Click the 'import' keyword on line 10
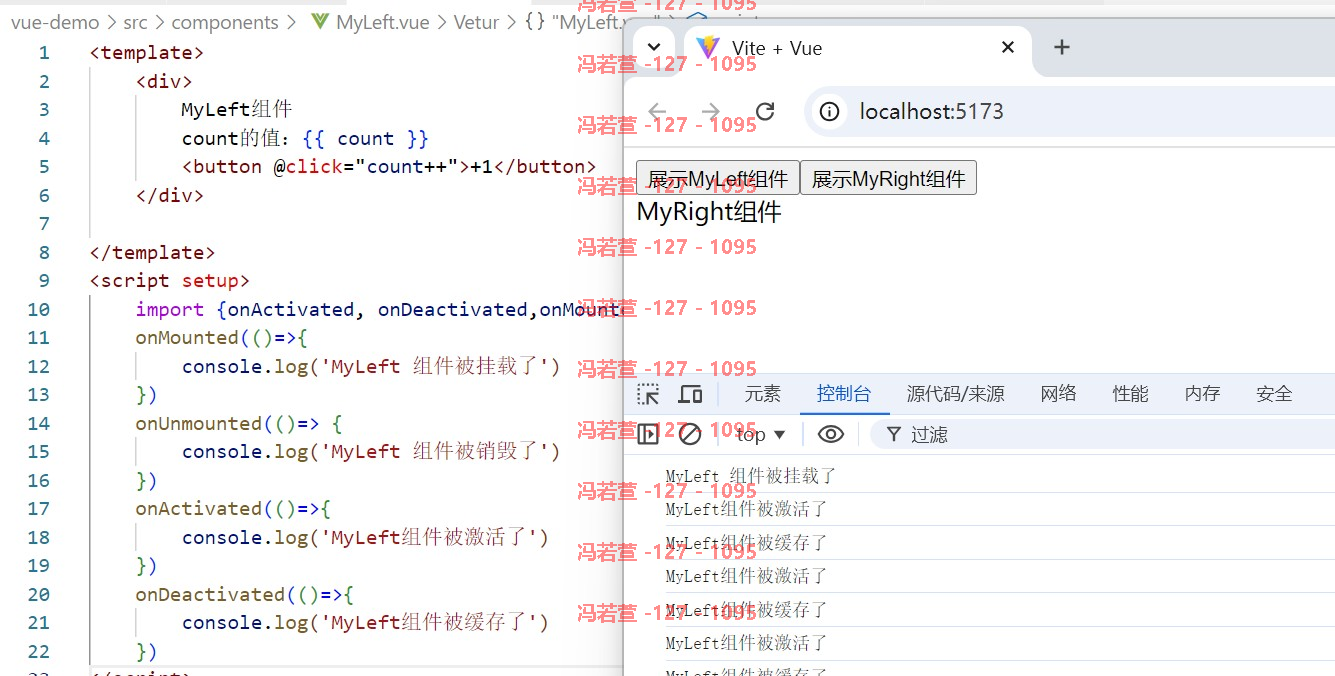The image size is (1335, 676). [169, 309]
